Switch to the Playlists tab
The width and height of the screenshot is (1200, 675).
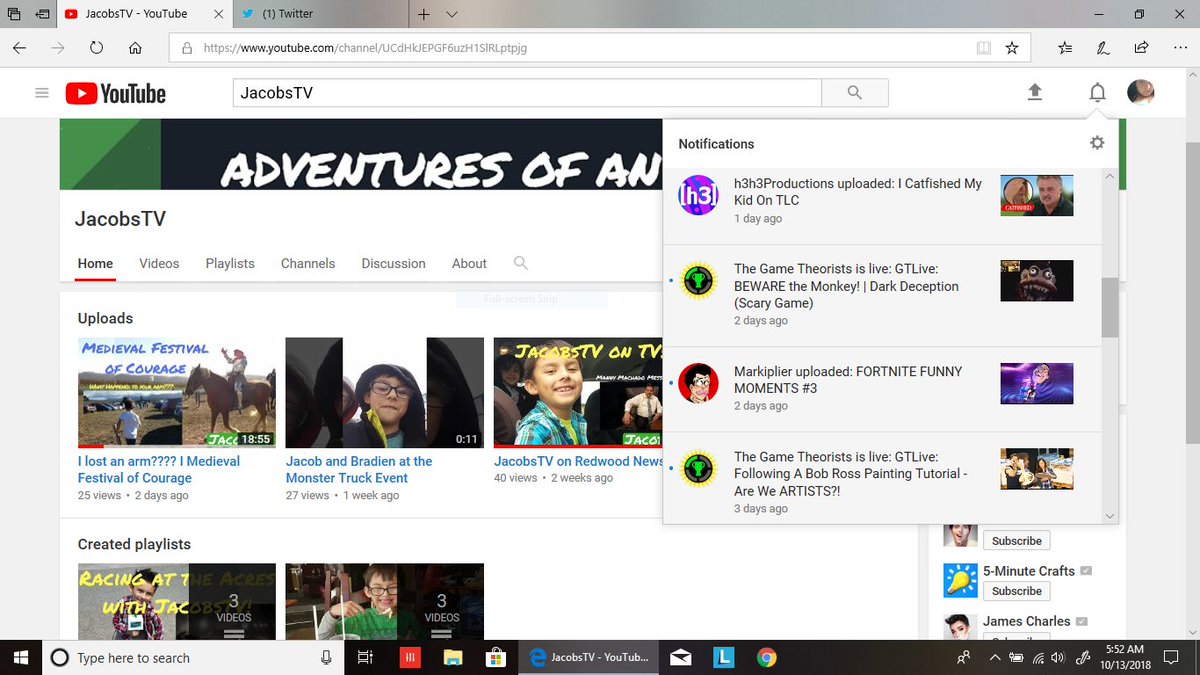point(230,263)
